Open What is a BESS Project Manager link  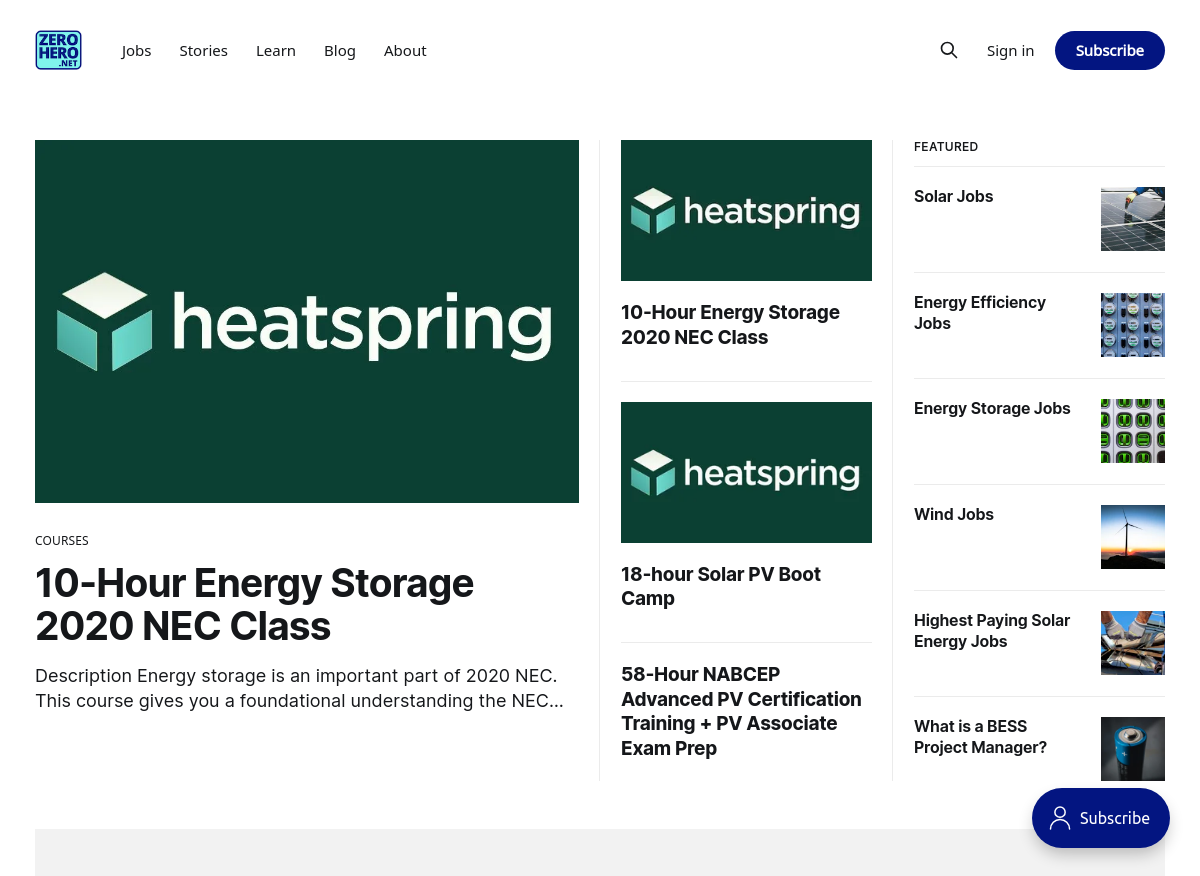(x=980, y=737)
